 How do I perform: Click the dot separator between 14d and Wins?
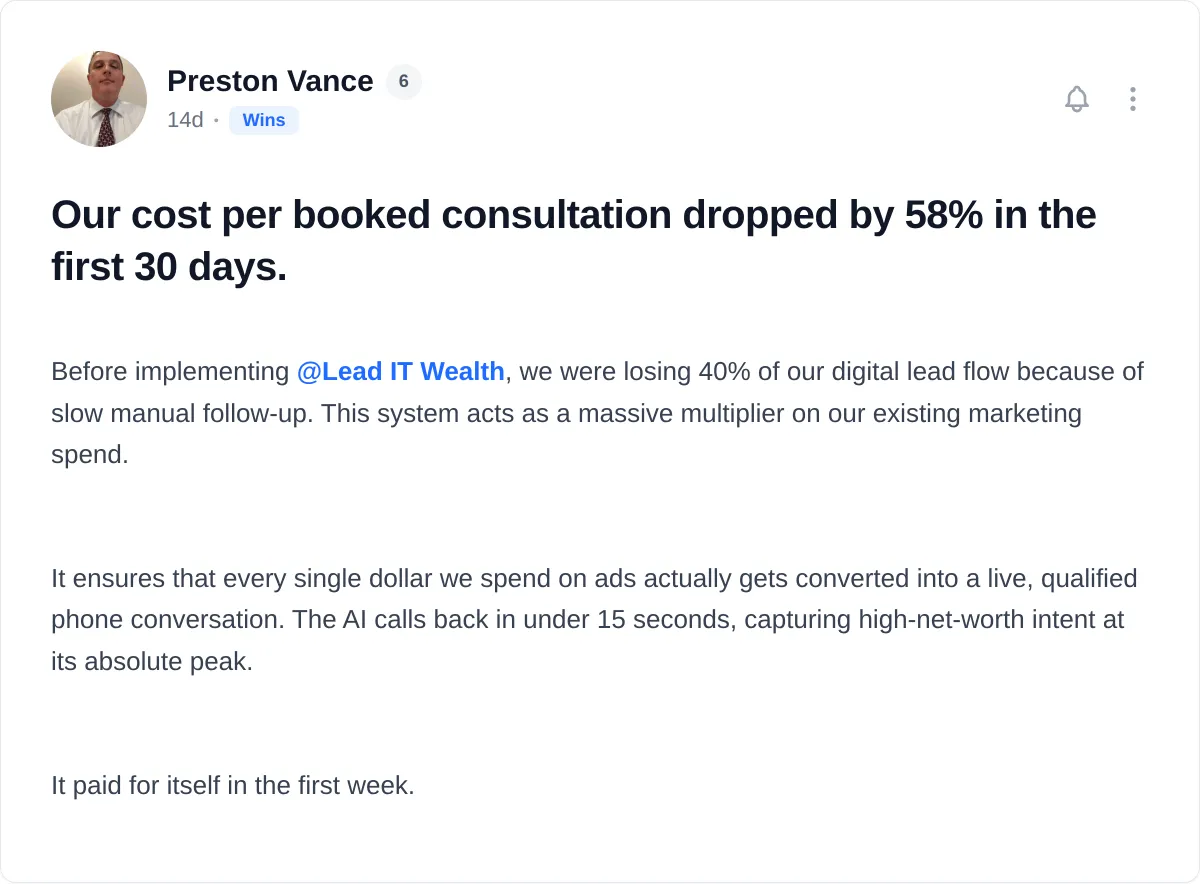(216, 121)
